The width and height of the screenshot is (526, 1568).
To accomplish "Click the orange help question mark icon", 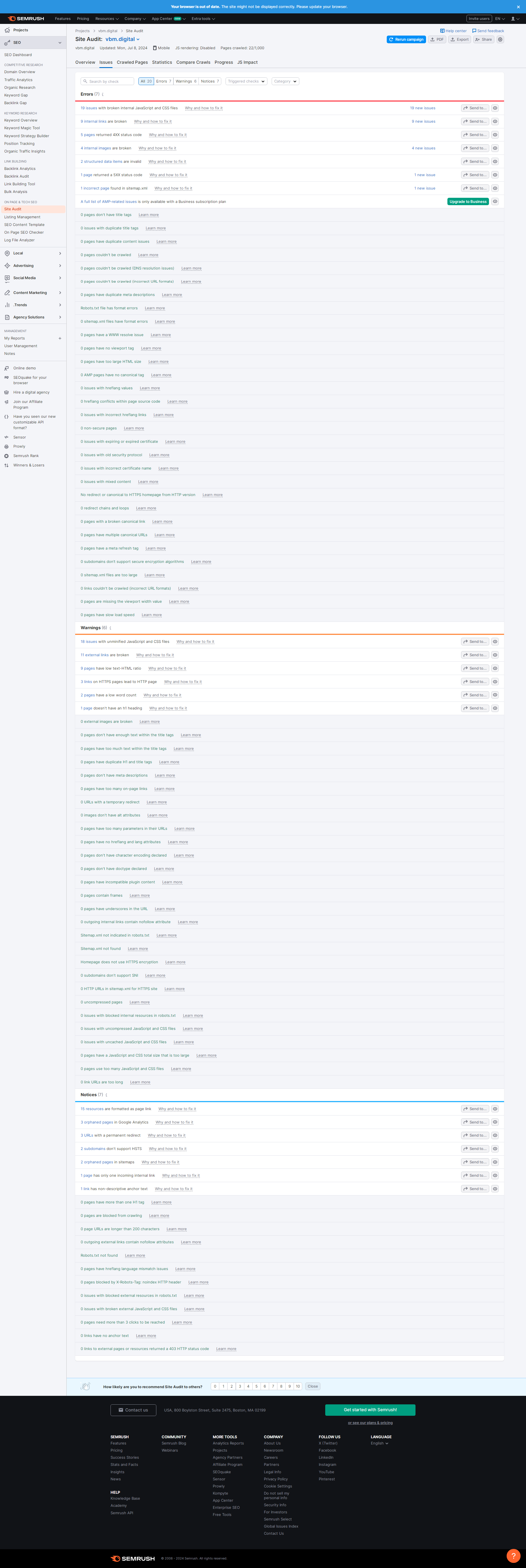I will coord(513,1555).
